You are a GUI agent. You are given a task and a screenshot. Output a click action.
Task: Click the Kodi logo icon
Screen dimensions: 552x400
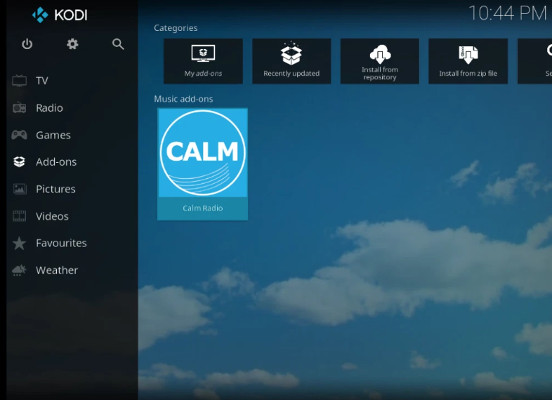click(40, 15)
